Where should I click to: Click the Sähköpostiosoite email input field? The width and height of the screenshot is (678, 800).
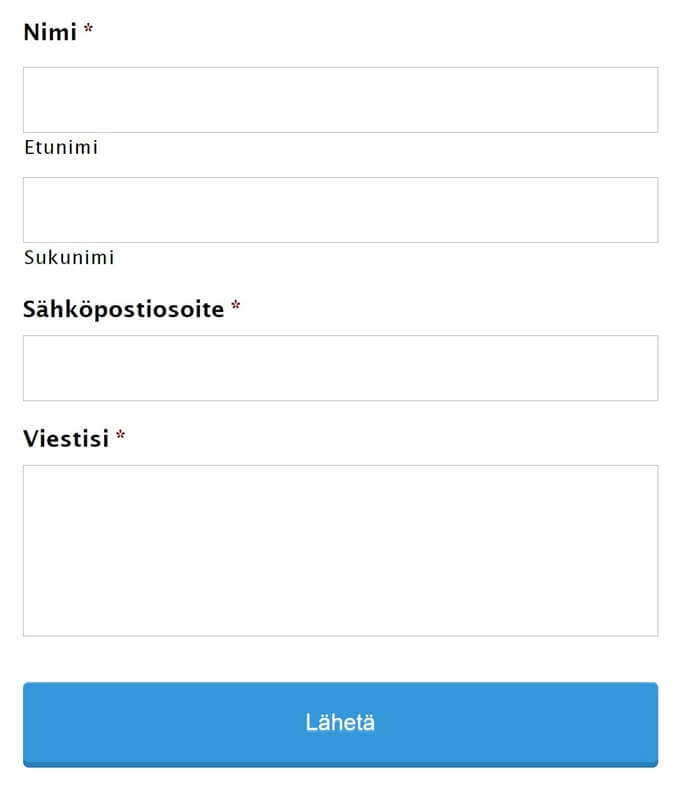(340, 368)
